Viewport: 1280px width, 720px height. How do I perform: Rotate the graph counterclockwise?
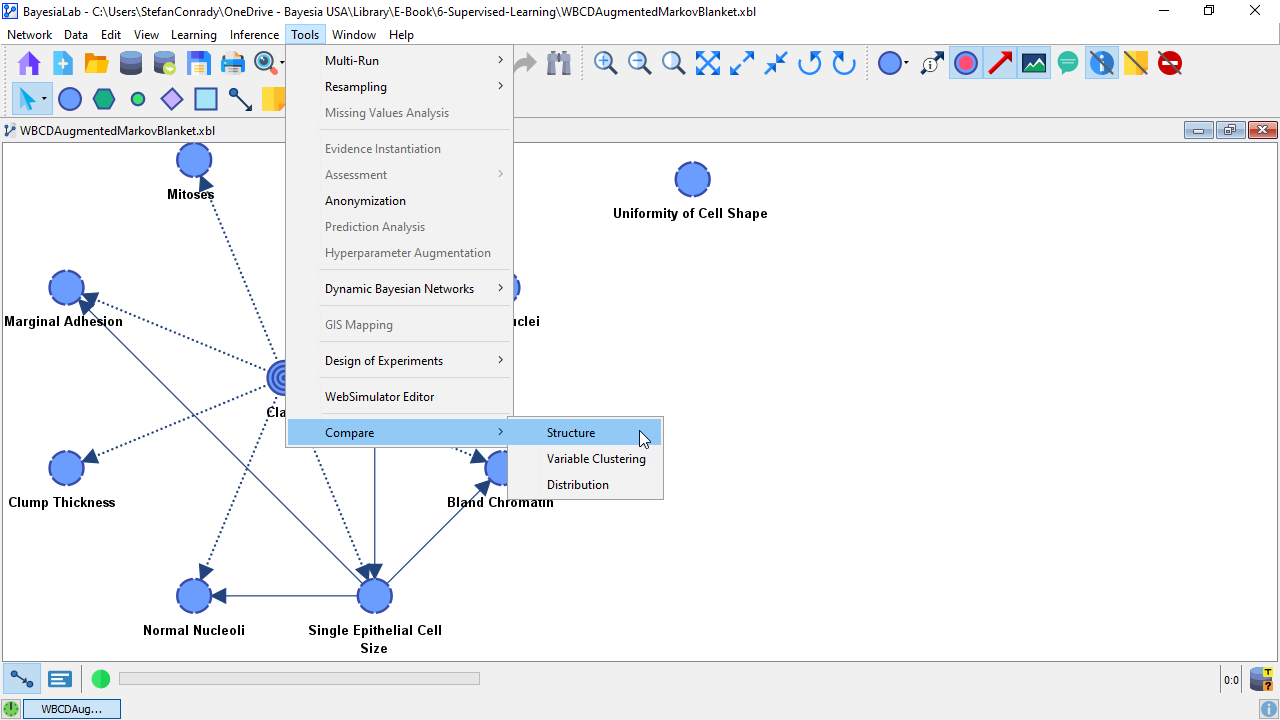pos(810,64)
